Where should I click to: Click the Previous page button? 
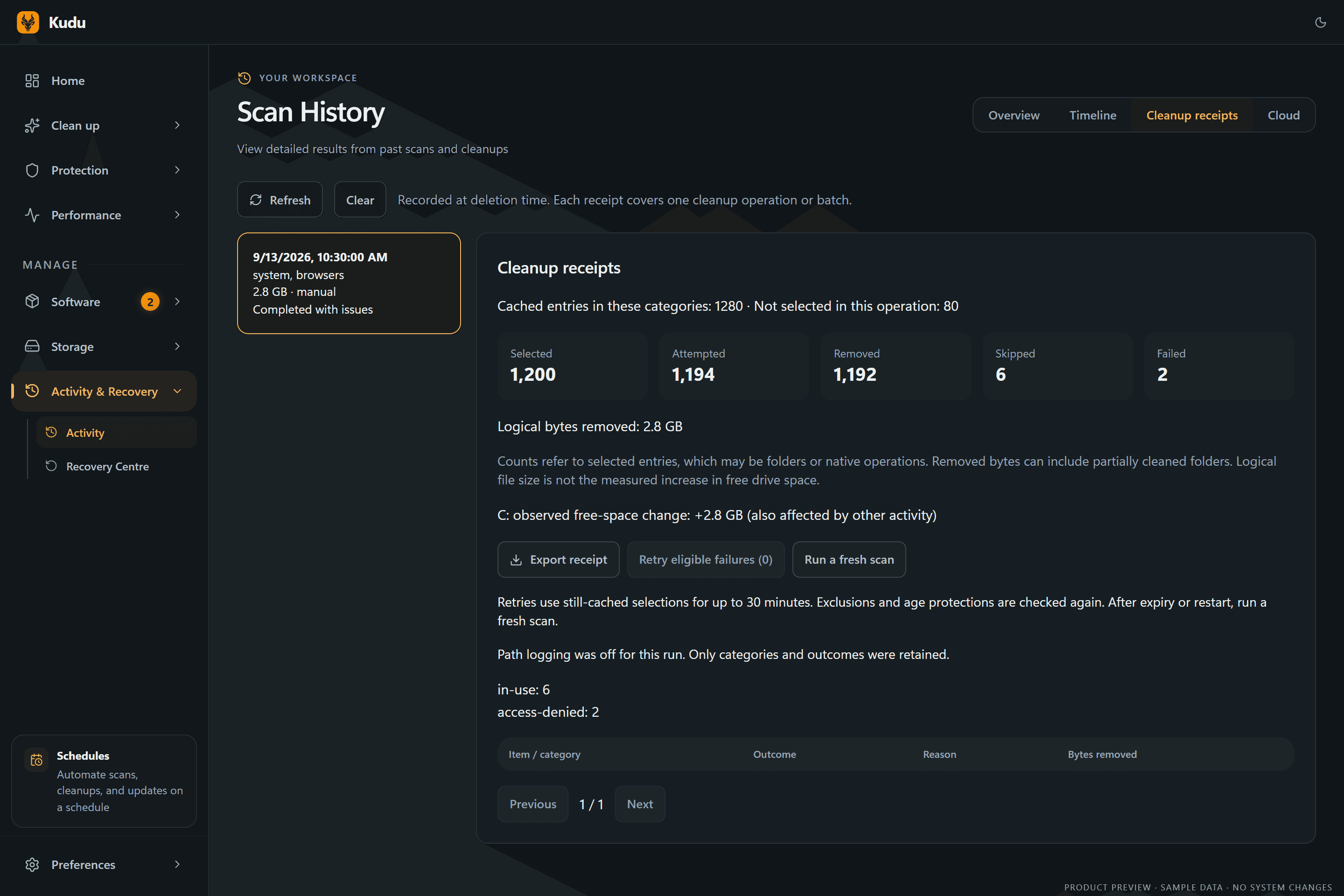[x=532, y=804]
